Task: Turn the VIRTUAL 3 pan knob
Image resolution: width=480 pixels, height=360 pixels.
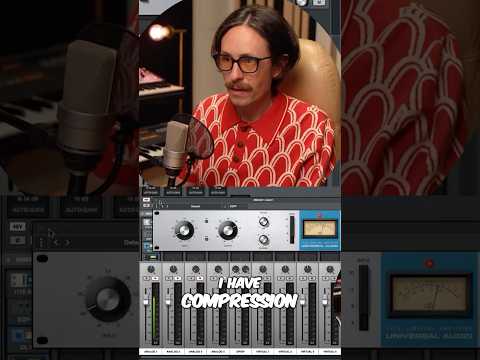Action: point(308,269)
